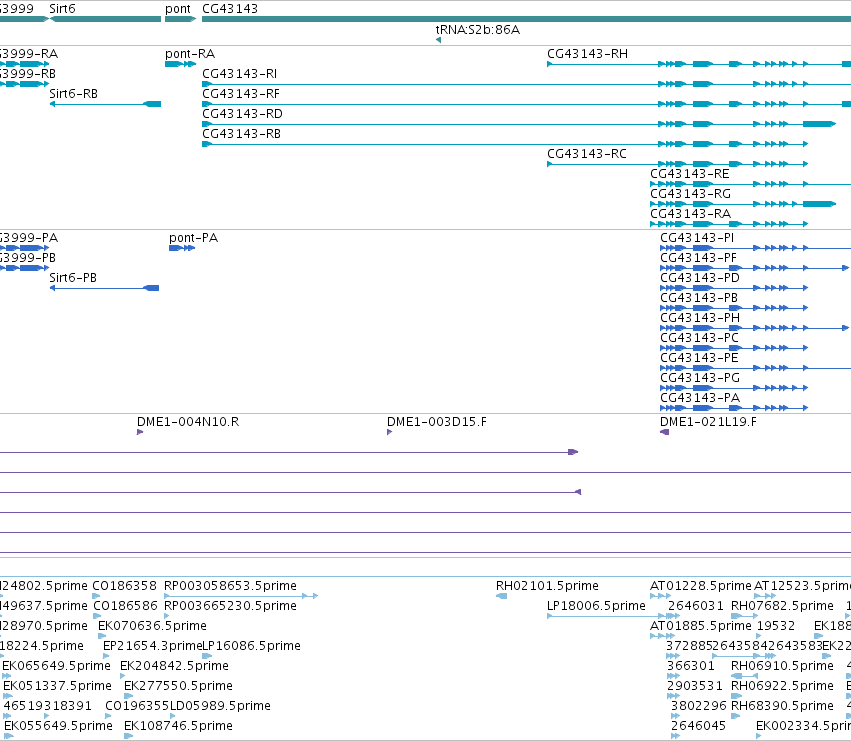Select protein CG43143-PG label
Screen dimensions: 851x741
[x=700, y=378]
